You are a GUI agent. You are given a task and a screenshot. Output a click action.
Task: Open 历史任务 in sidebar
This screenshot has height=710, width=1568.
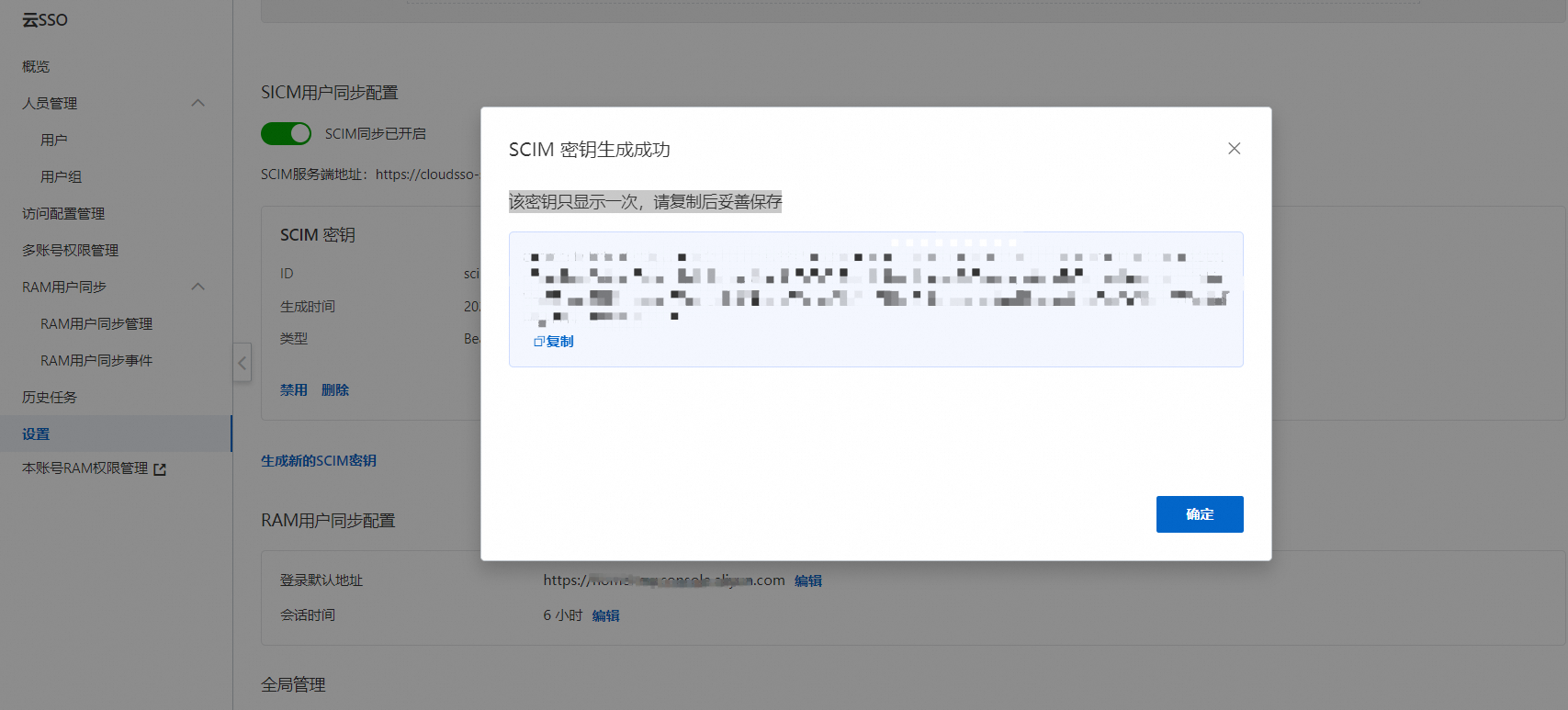coord(50,397)
